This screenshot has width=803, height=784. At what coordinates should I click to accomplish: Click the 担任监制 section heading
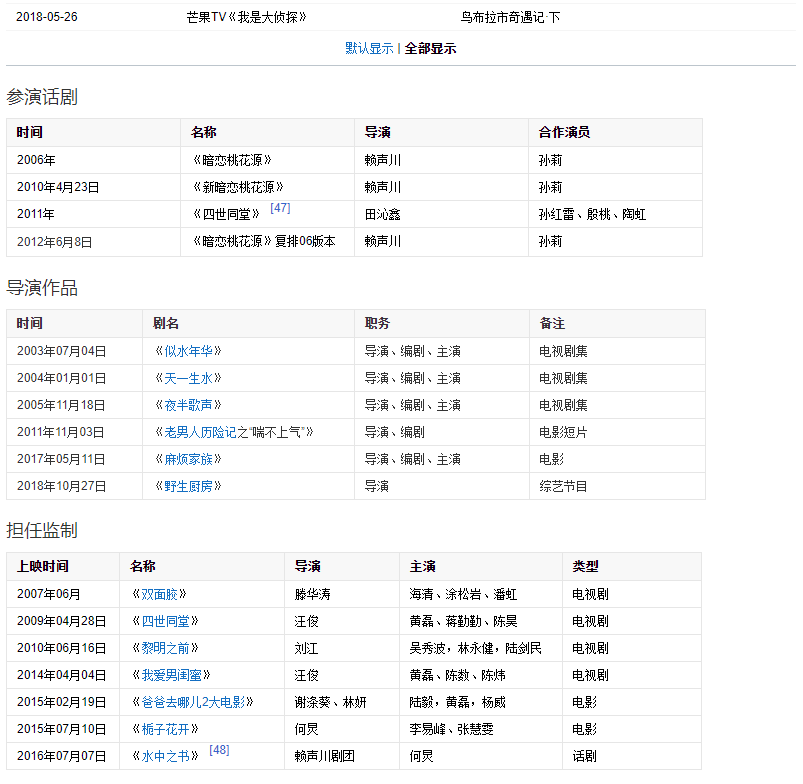(x=42, y=530)
